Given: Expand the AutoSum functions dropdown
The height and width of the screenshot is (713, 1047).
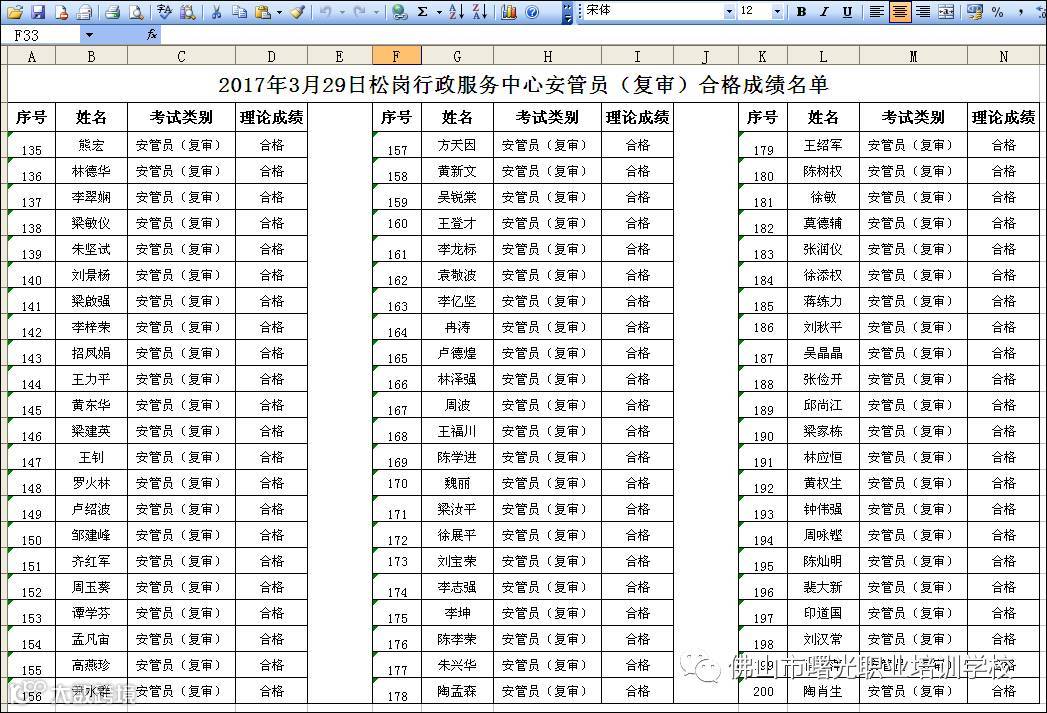Looking at the screenshot, I should tap(439, 11).
